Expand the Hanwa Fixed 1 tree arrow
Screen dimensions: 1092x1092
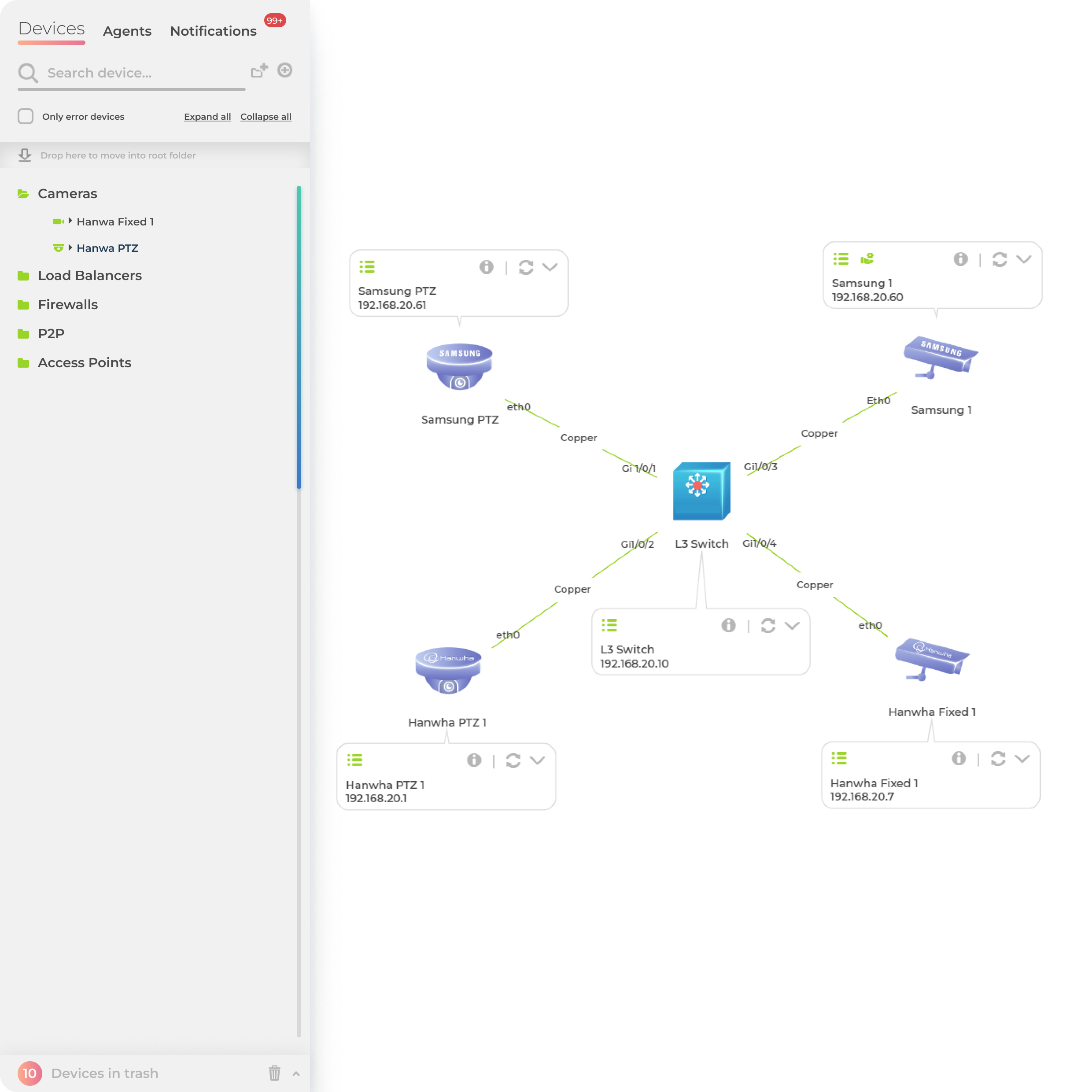(x=70, y=221)
